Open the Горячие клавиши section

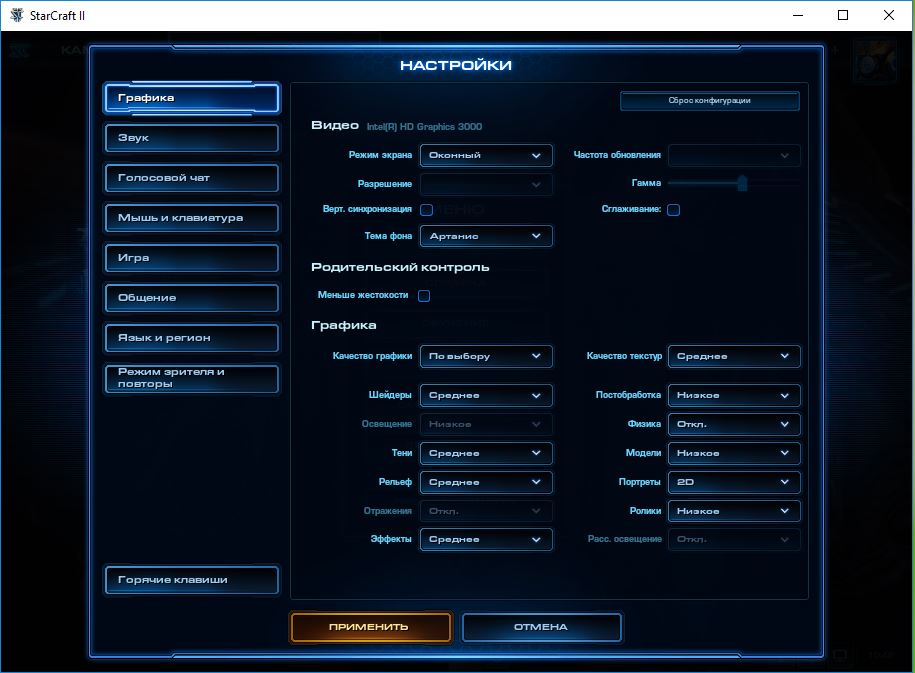pyautogui.click(x=192, y=580)
